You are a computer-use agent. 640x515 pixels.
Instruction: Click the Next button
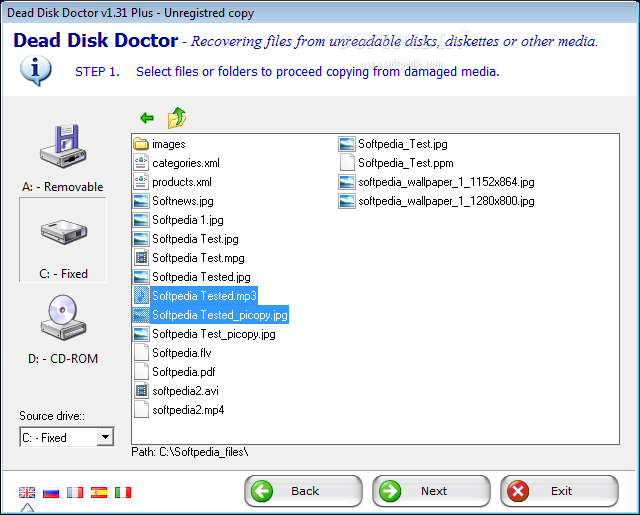[x=431, y=491]
